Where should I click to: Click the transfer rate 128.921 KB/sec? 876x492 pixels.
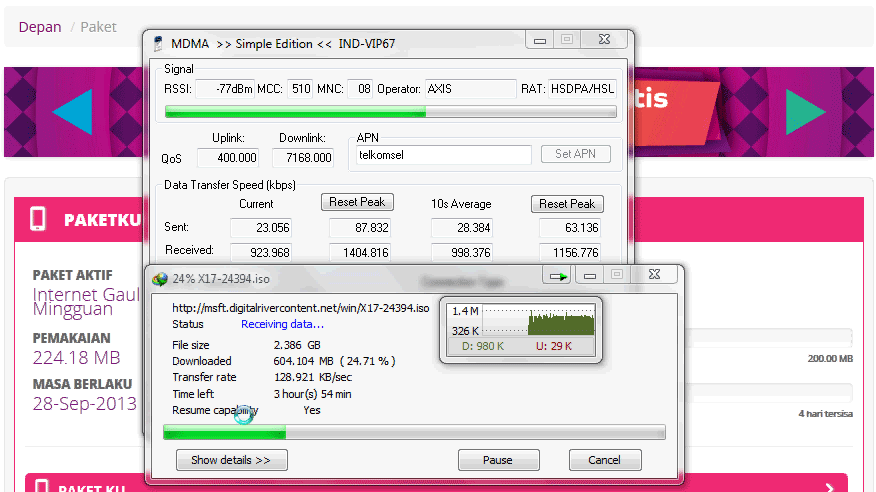coord(313,378)
